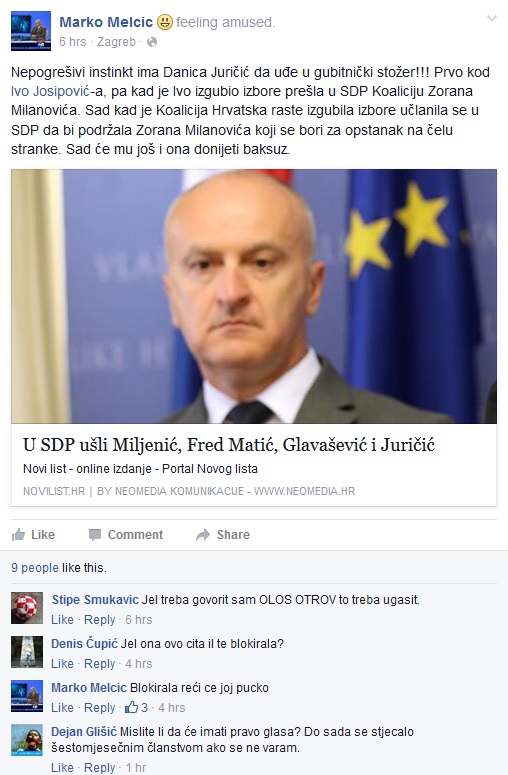Open Zagreb location link in post header

tap(116, 42)
